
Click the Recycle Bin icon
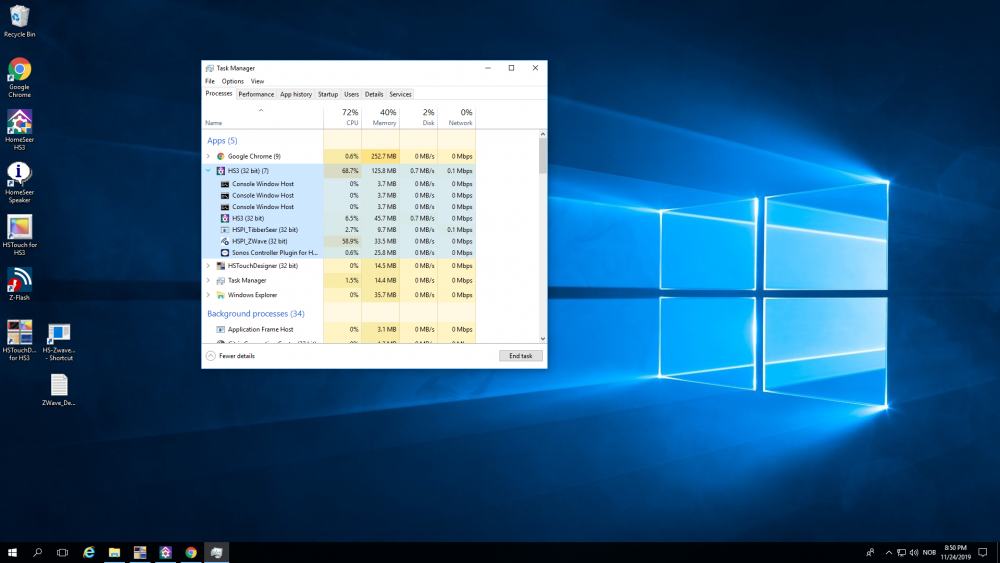[19, 16]
